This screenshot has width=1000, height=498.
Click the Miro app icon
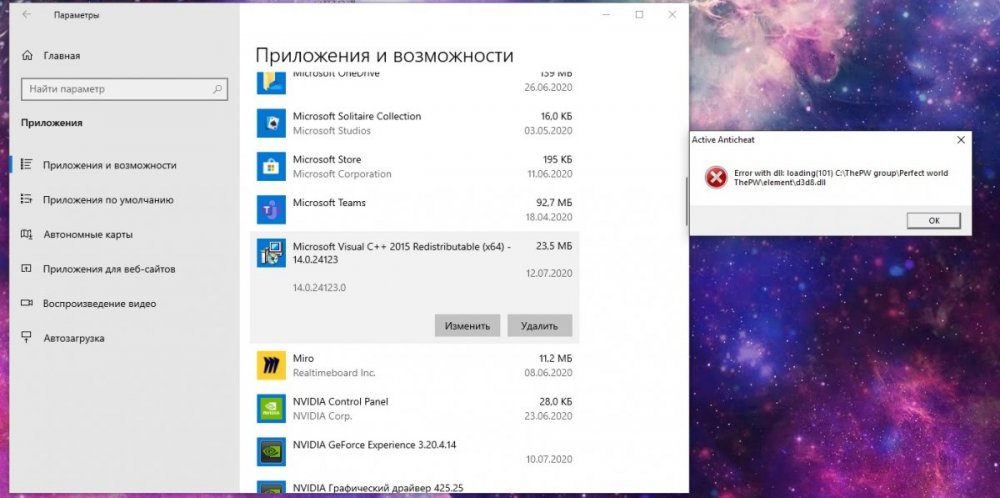[271, 365]
